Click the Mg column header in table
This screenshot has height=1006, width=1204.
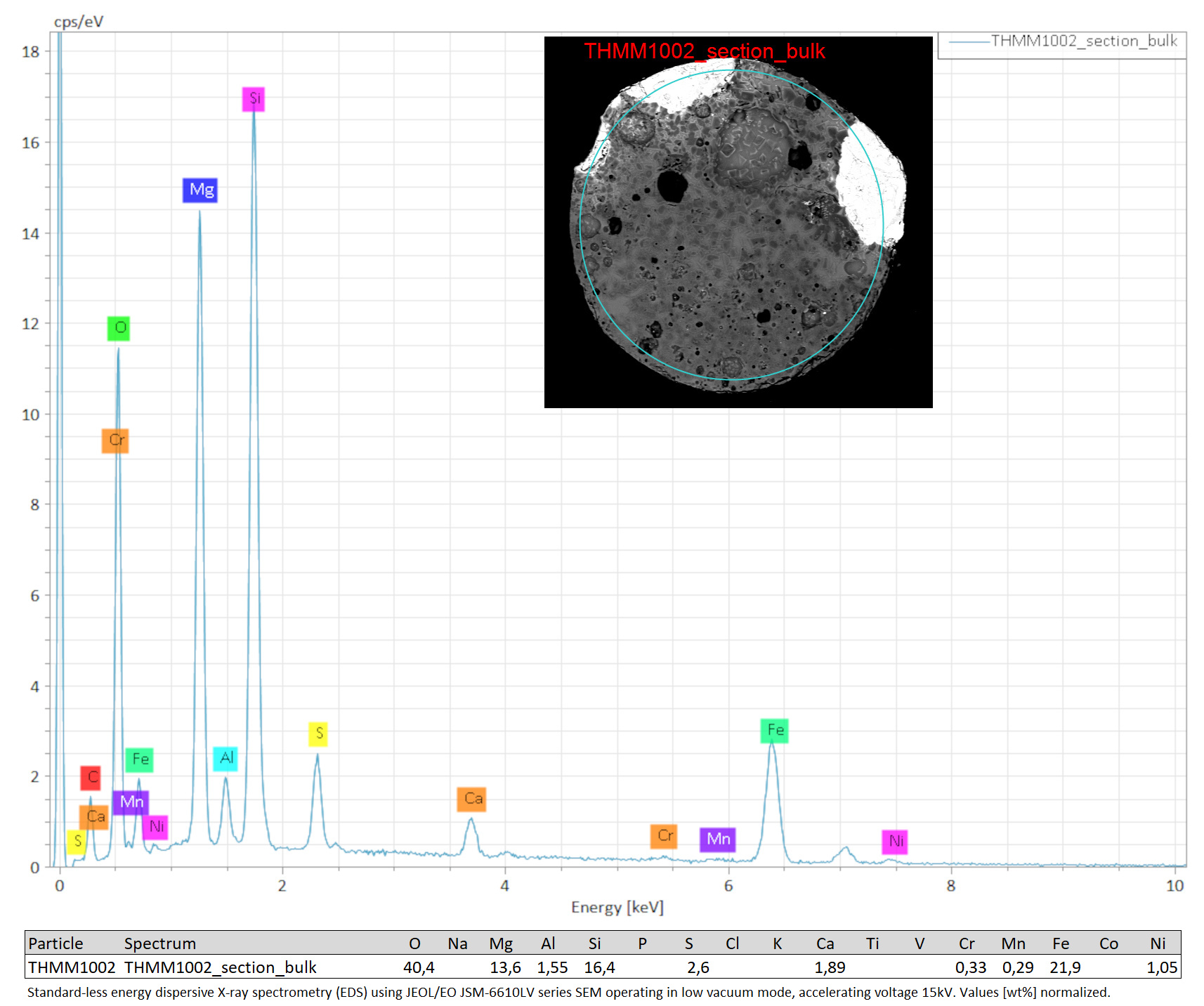click(x=502, y=943)
